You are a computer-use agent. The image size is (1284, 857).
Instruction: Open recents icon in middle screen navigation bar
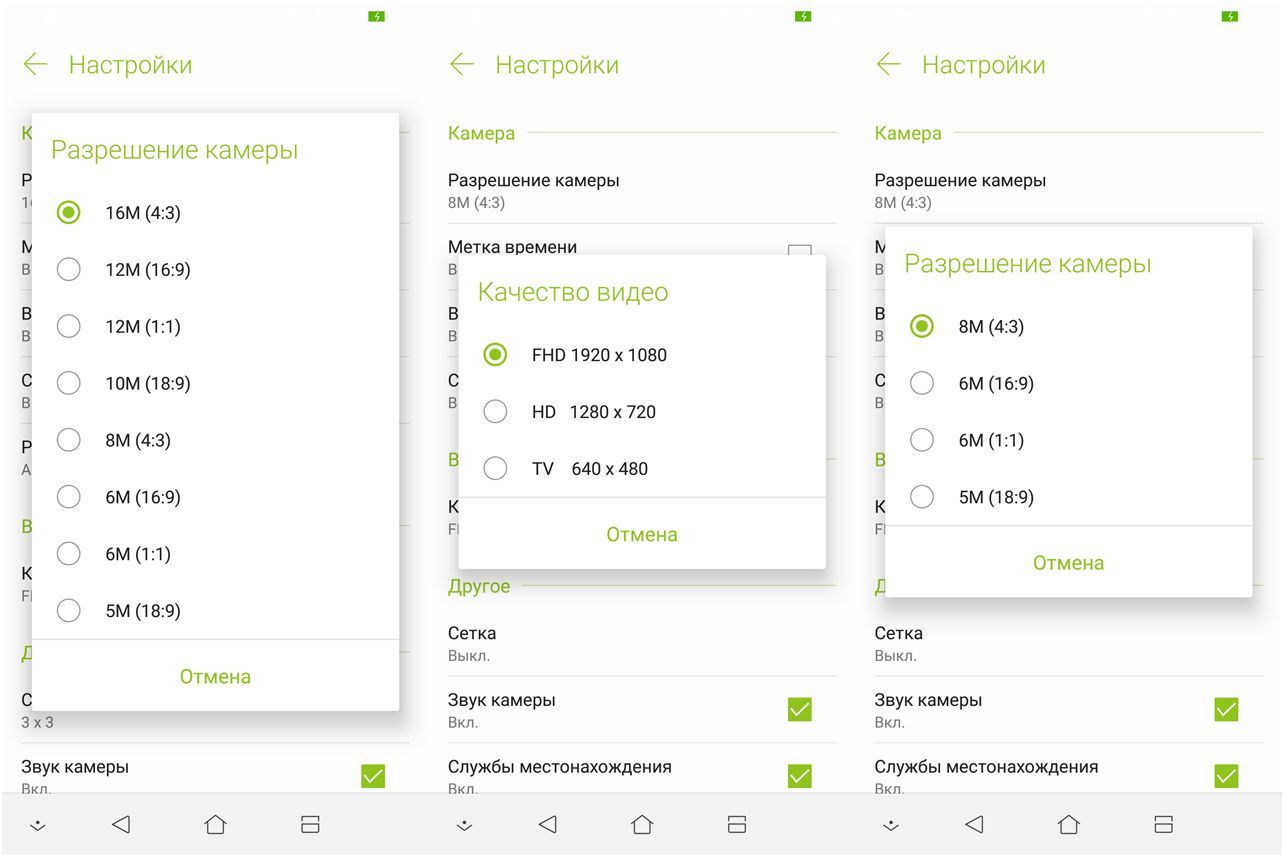[x=737, y=824]
